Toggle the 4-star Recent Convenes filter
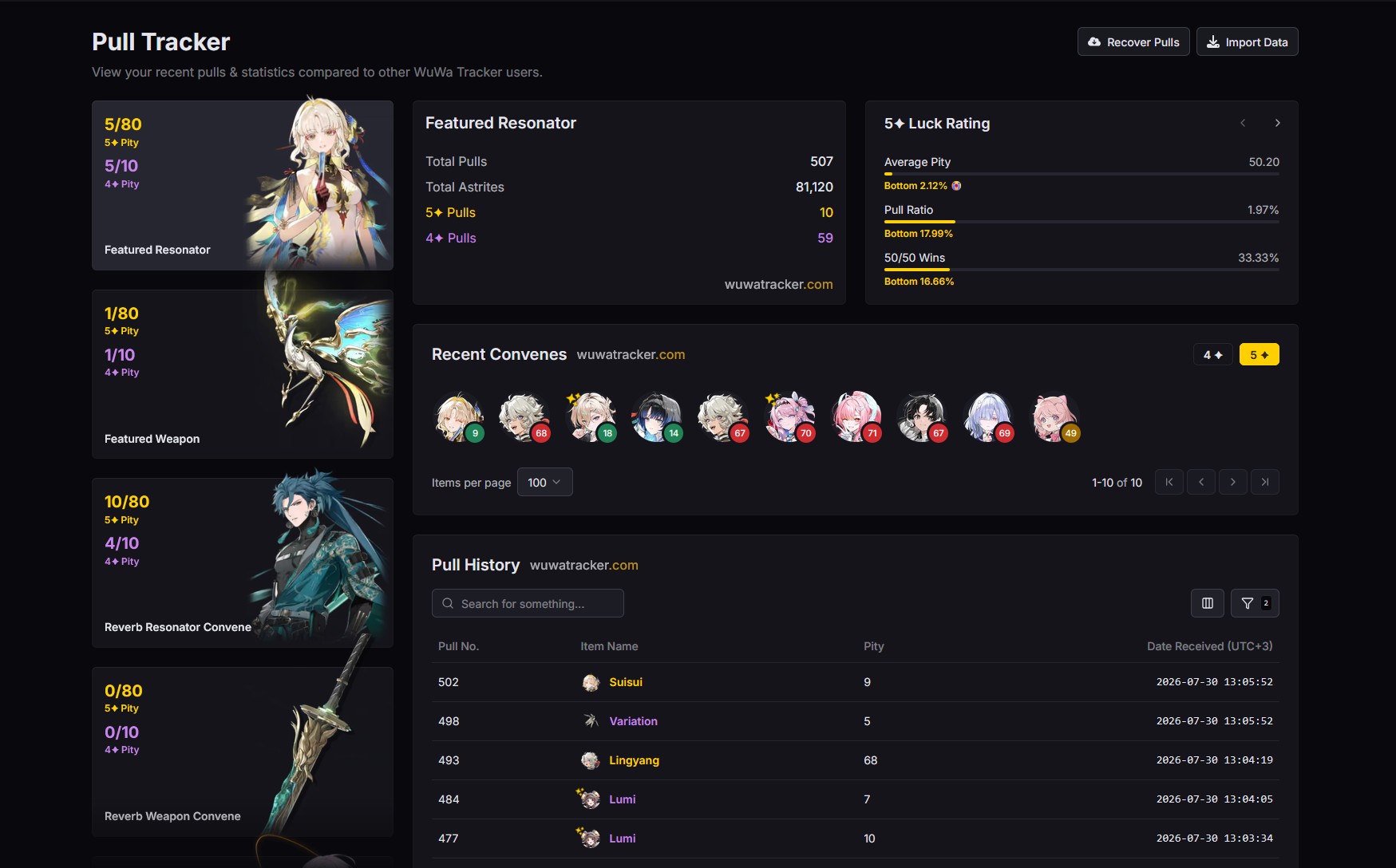Screen dimensions: 1396x868 (1213, 354)
